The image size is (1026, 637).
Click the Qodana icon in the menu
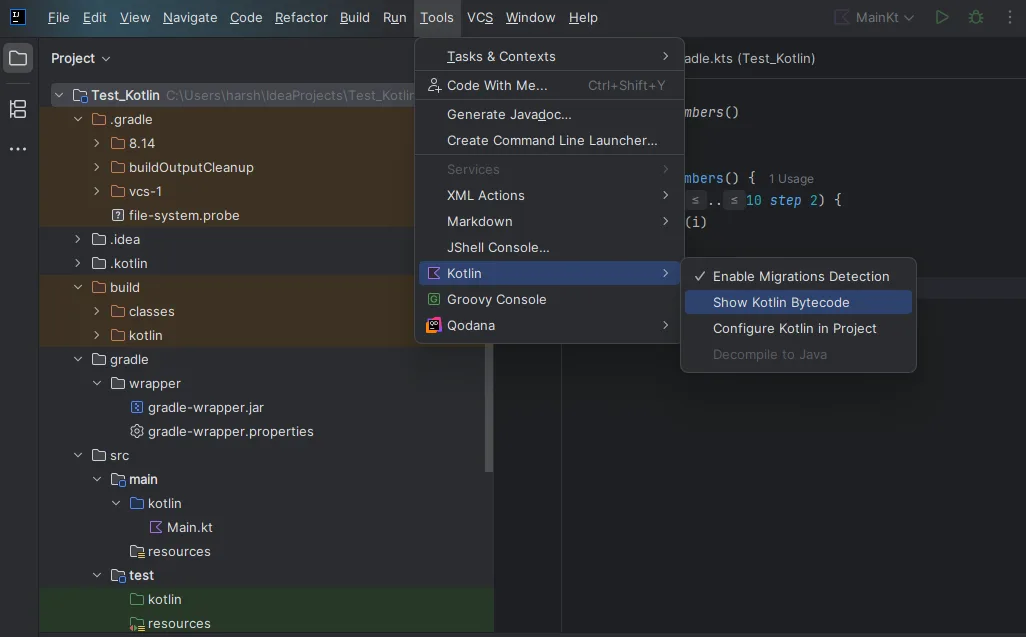[x=434, y=325]
